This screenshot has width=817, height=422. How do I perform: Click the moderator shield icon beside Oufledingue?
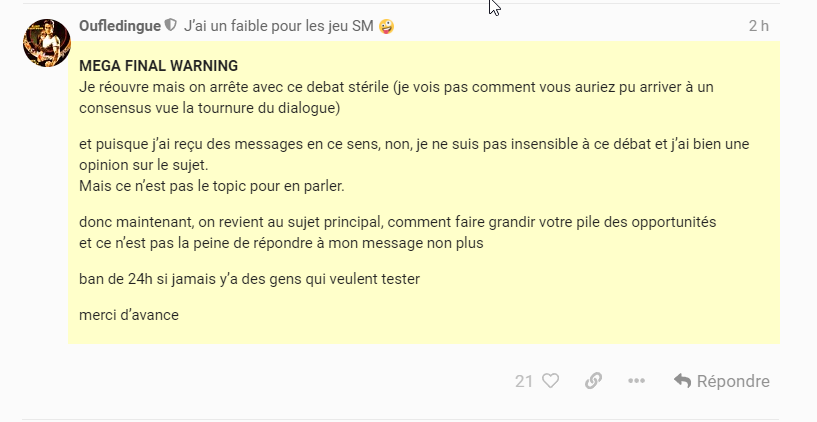click(170, 25)
